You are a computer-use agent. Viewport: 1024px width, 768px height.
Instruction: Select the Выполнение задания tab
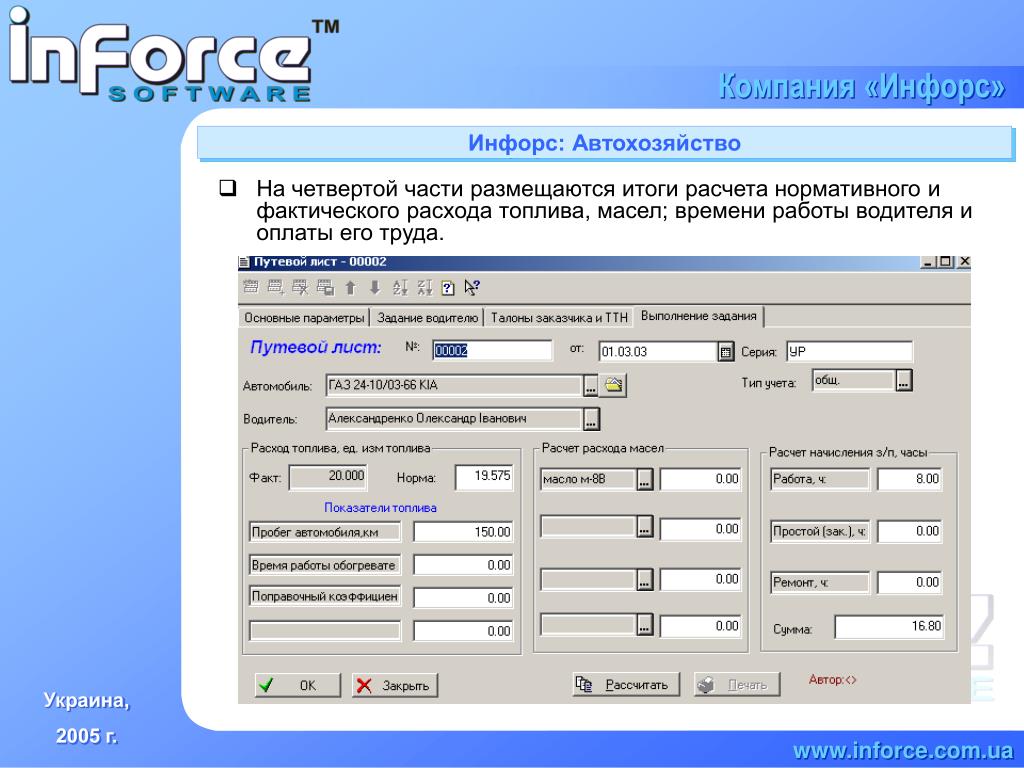(x=698, y=316)
